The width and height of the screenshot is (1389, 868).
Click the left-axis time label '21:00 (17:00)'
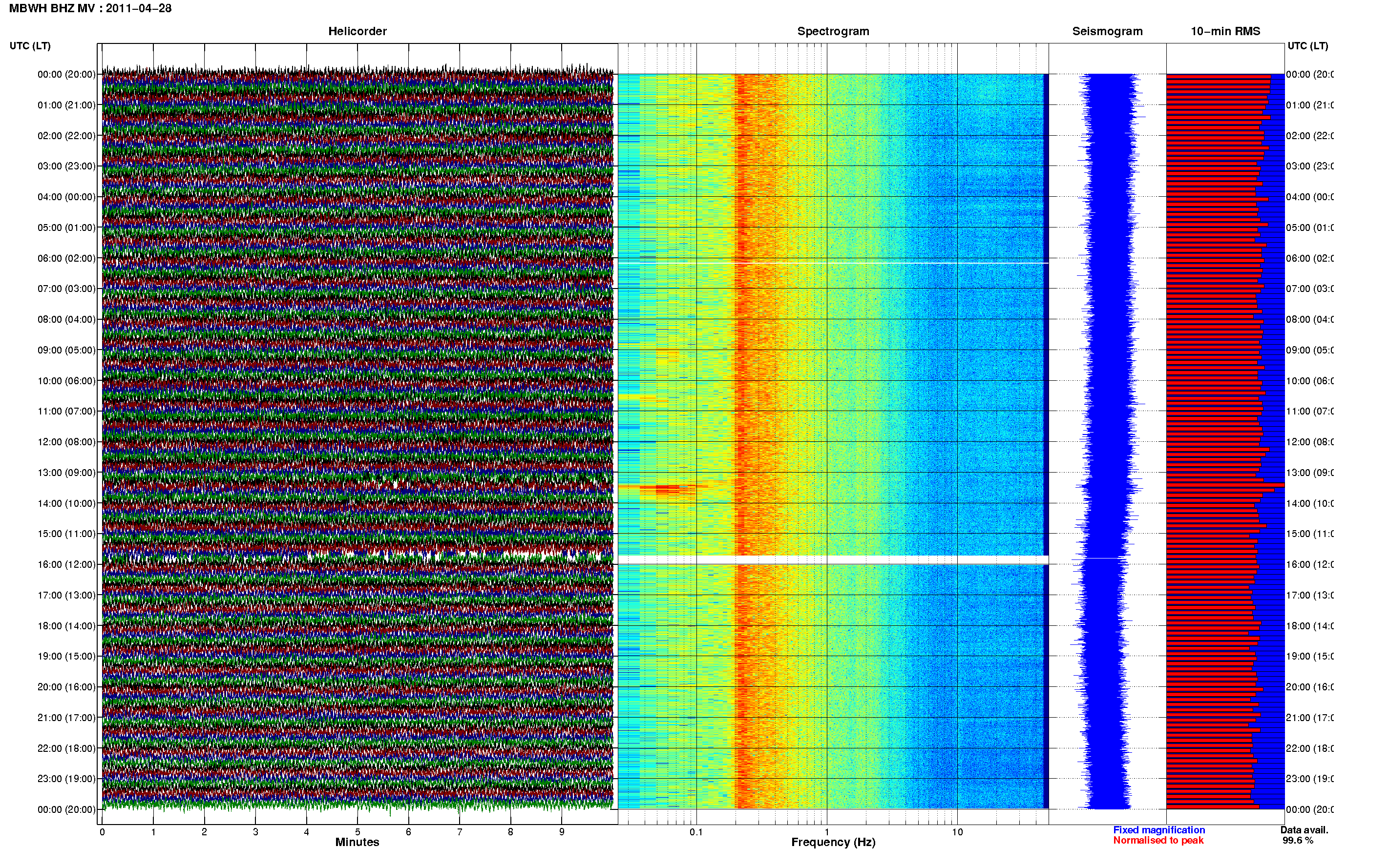66,718
